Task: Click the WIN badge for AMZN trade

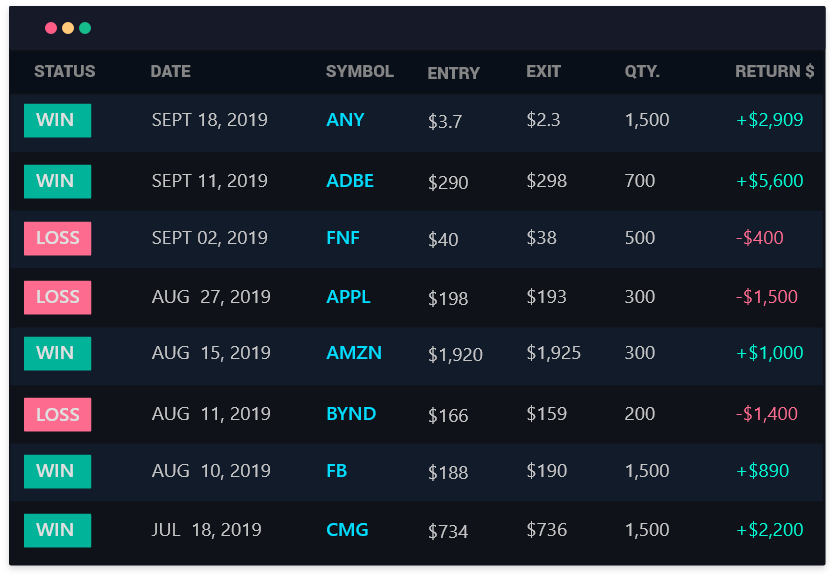Action: [x=57, y=354]
